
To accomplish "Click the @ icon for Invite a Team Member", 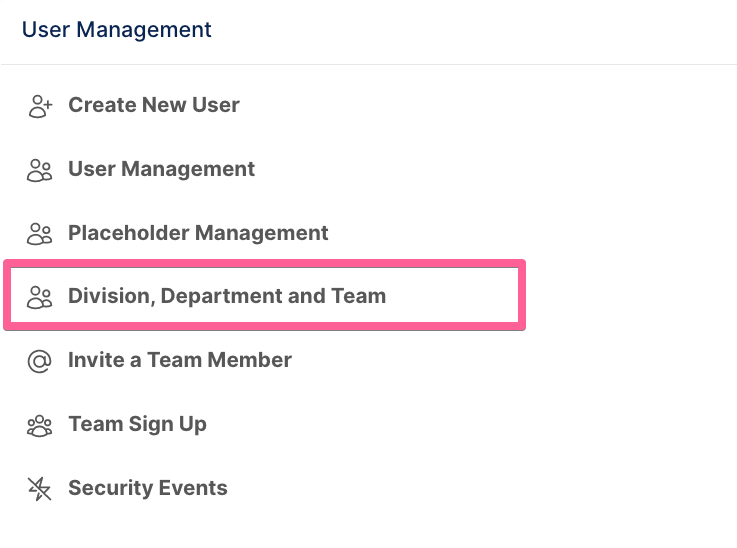I will [39, 361].
